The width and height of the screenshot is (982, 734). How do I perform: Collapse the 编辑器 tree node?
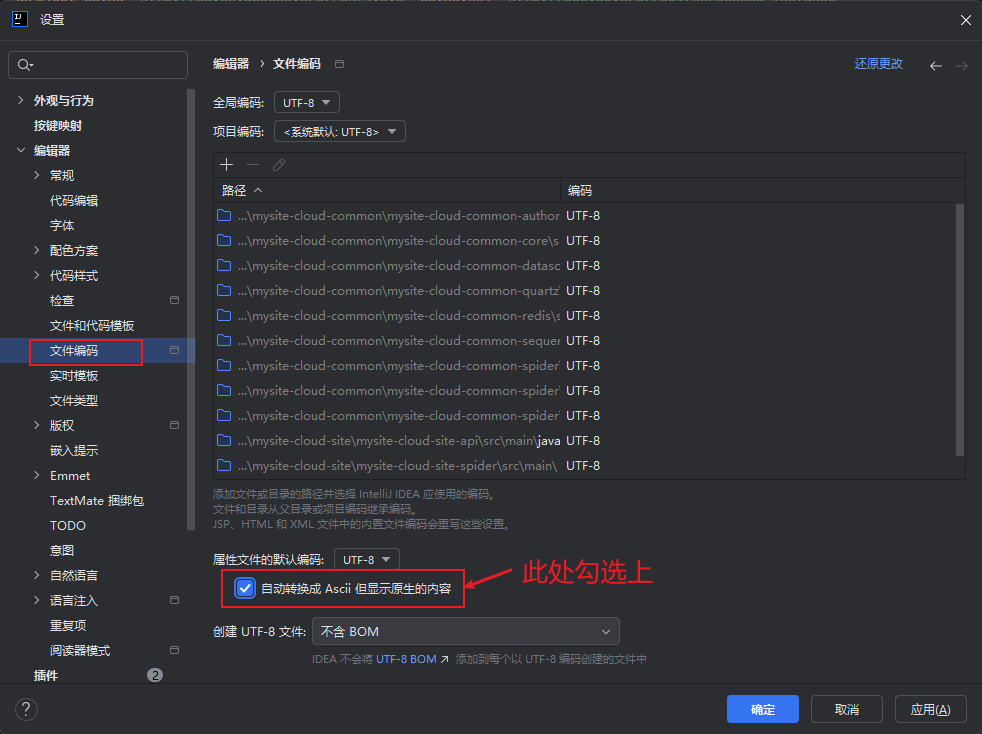(21, 150)
